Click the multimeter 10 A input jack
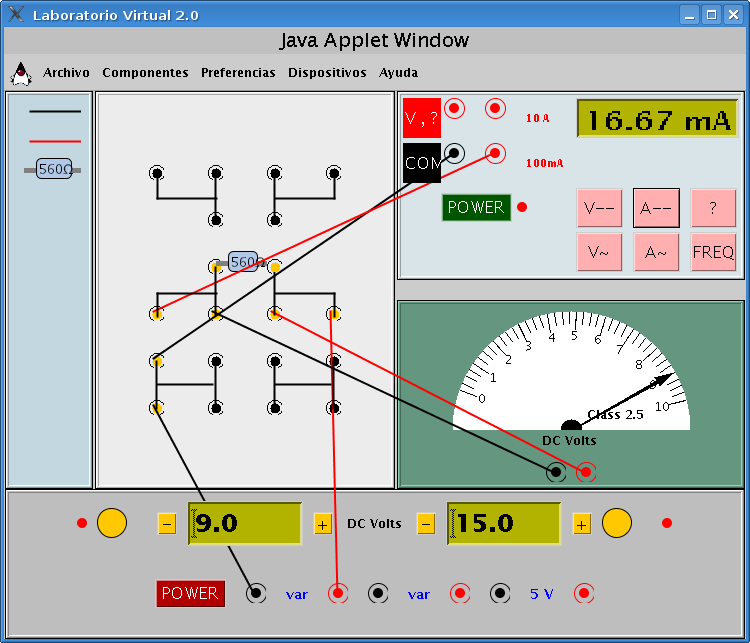This screenshot has height=643, width=750. (495, 108)
